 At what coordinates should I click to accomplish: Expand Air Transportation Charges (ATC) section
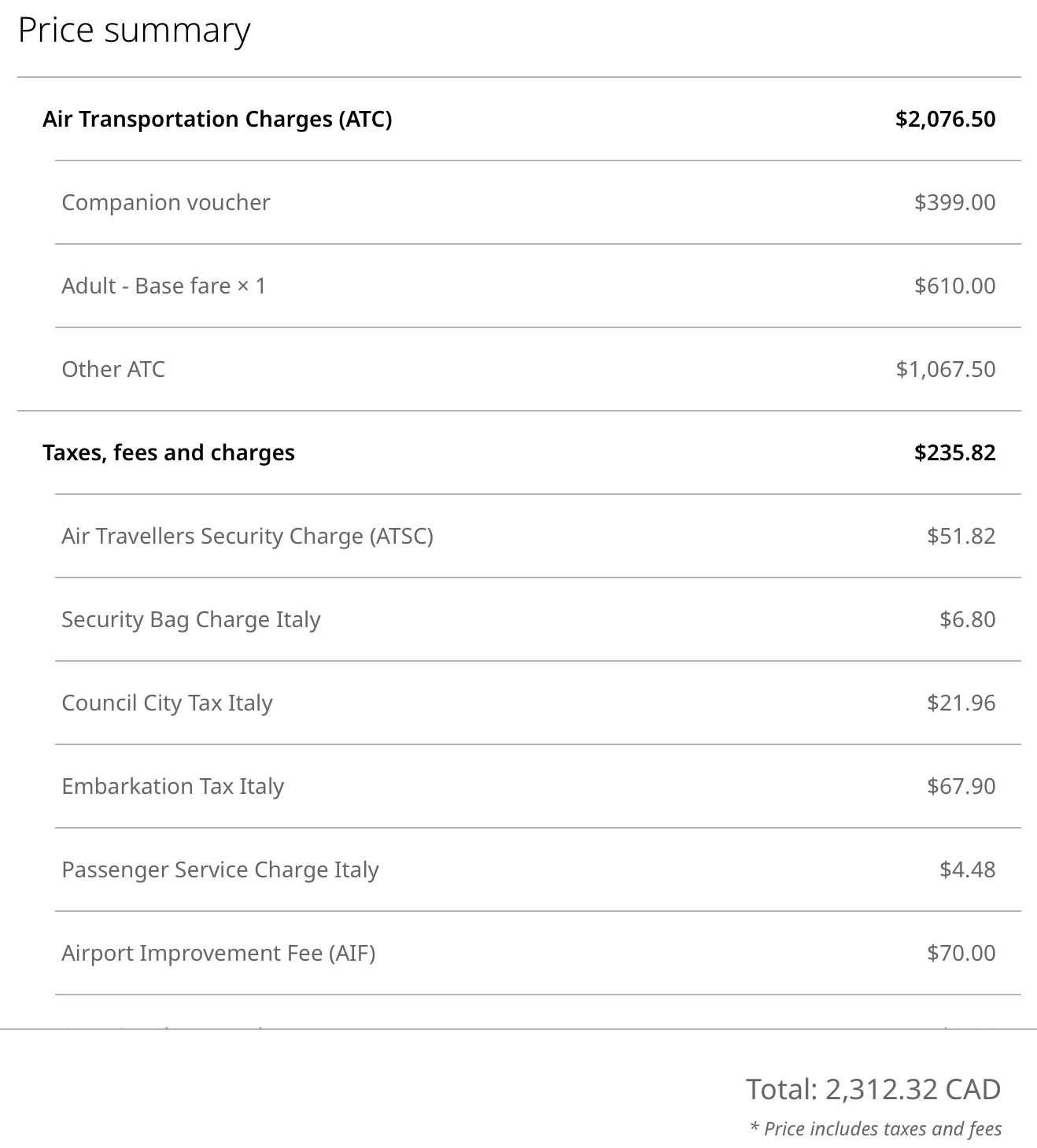click(217, 119)
